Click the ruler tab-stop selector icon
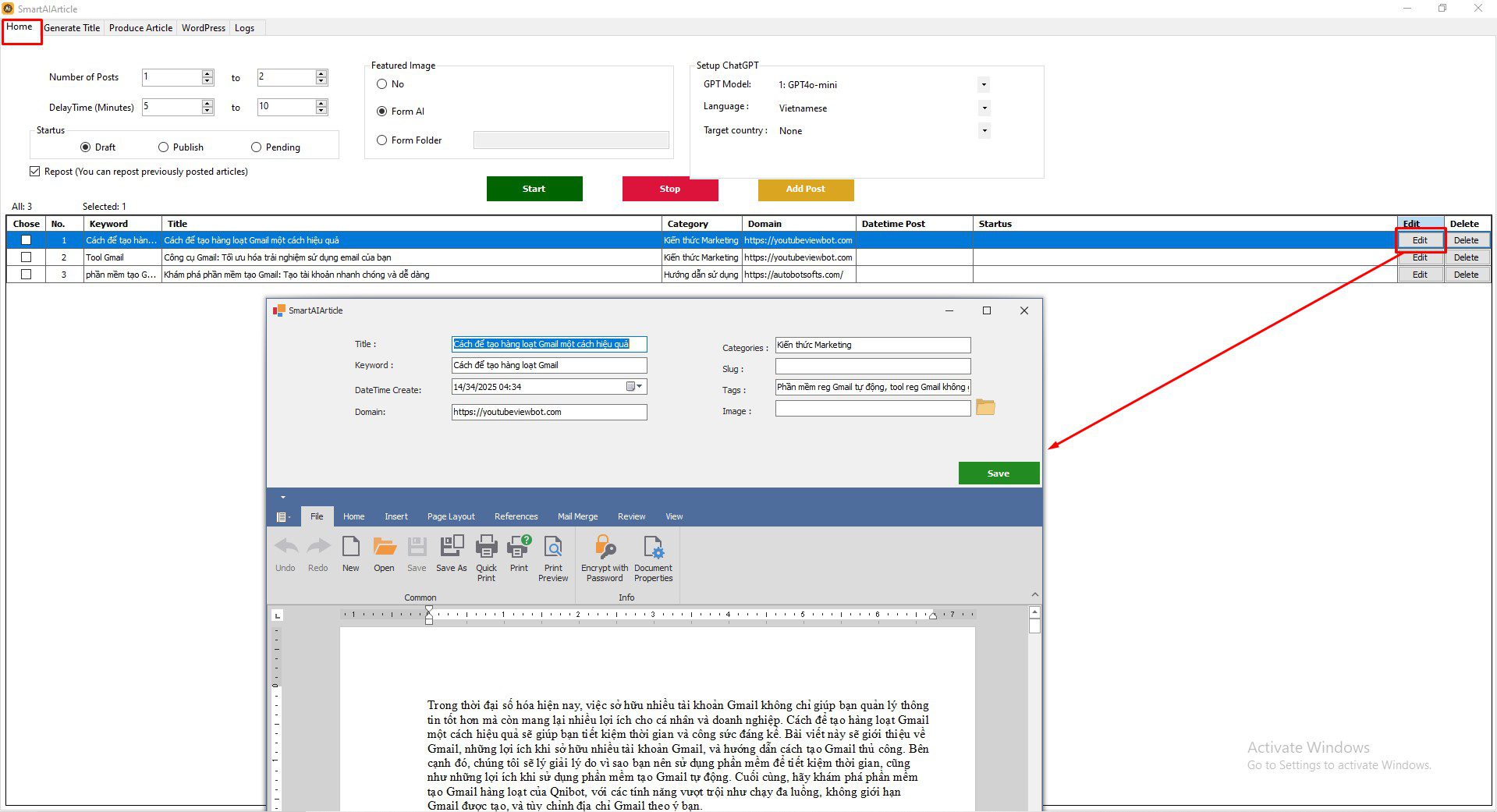This screenshot has height=812, width=1497. [x=278, y=615]
